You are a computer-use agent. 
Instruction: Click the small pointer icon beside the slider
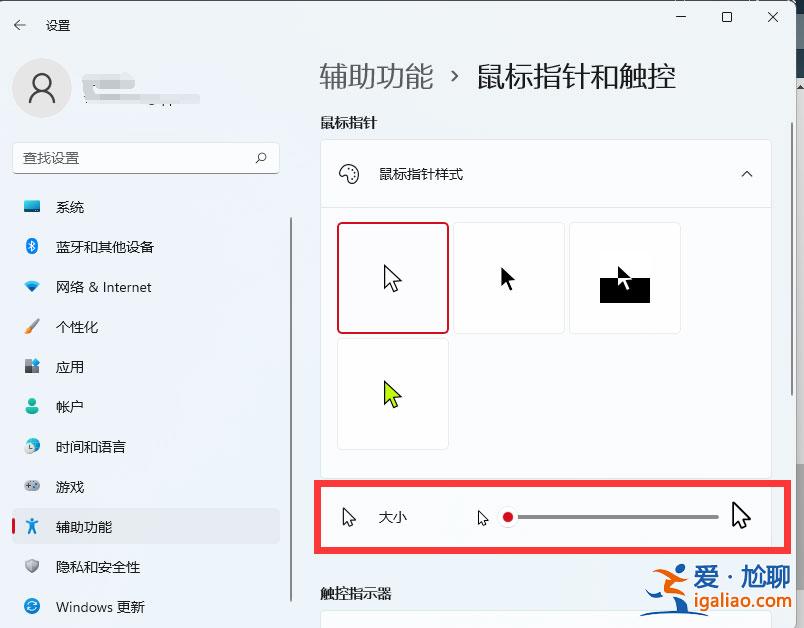pyautogui.click(x=483, y=517)
